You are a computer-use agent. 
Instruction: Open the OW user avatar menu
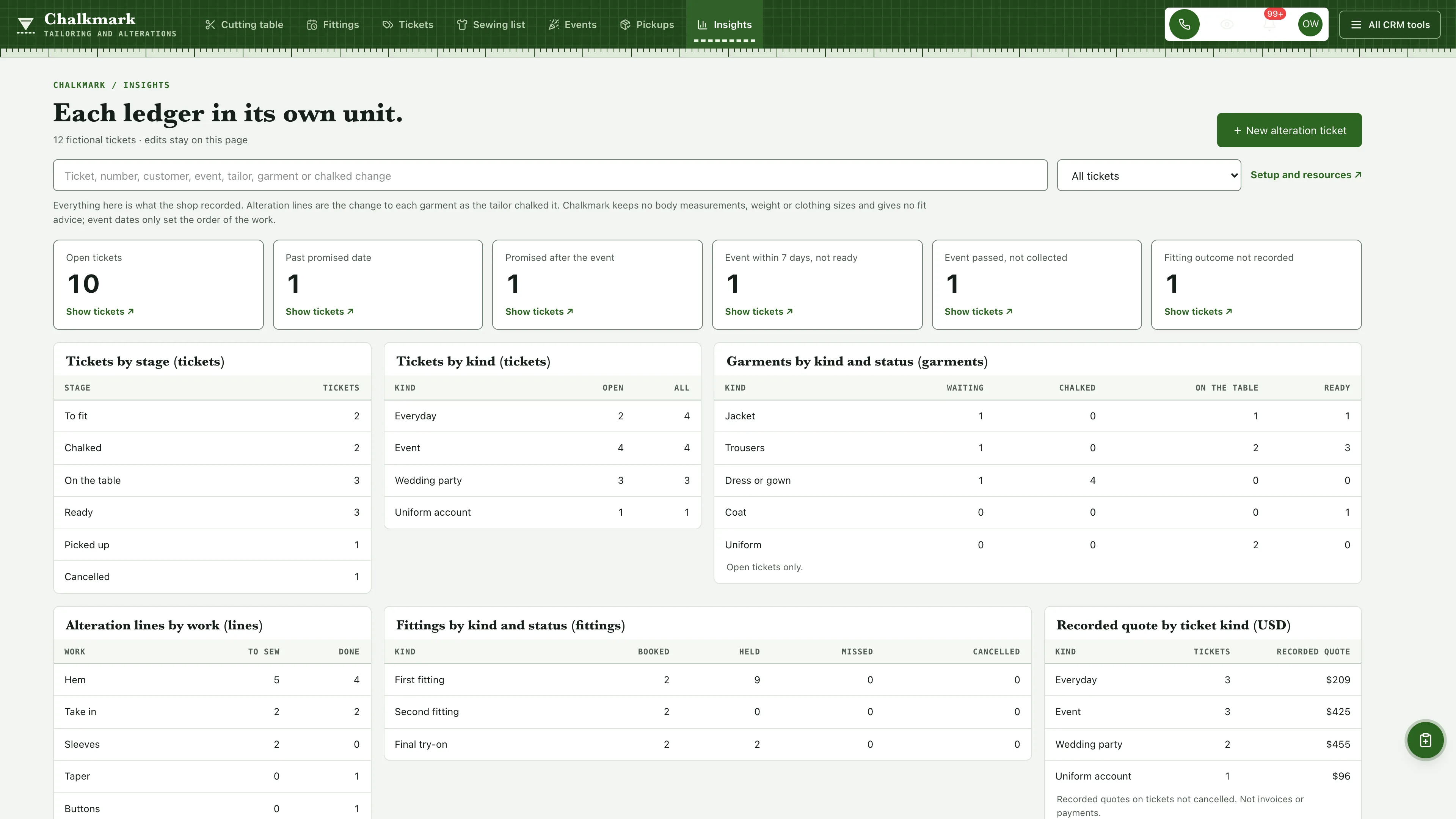(1310, 24)
